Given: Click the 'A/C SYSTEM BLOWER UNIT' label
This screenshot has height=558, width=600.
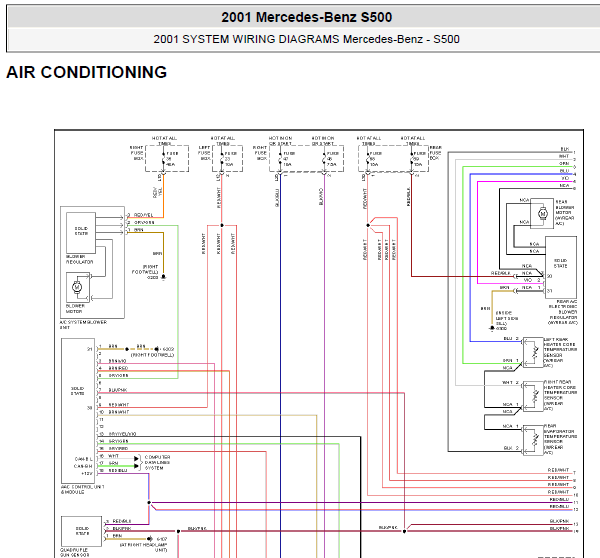Looking at the screenshot, I should tap(83, 325).
